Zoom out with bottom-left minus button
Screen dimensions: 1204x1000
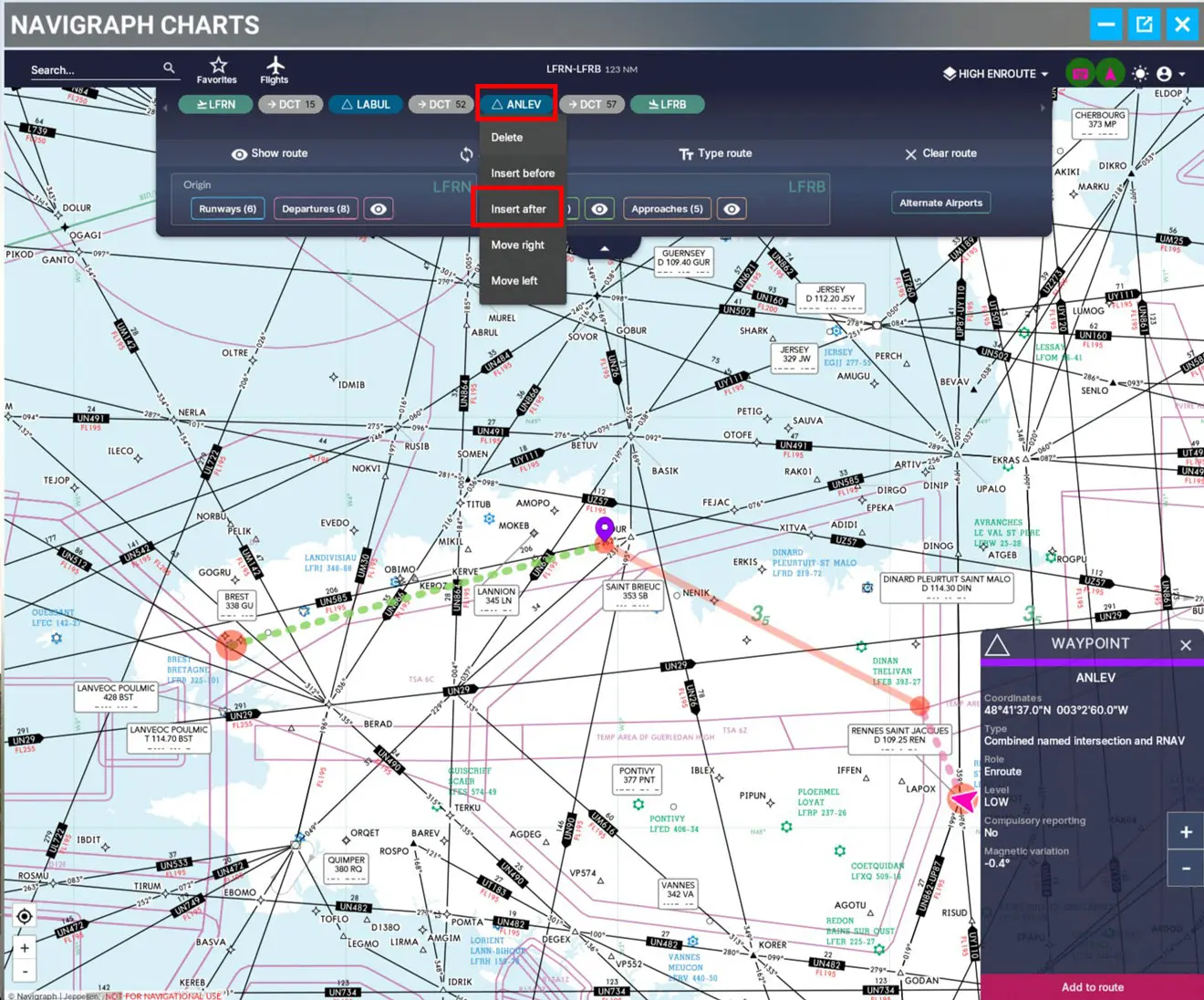click(25, 971)
